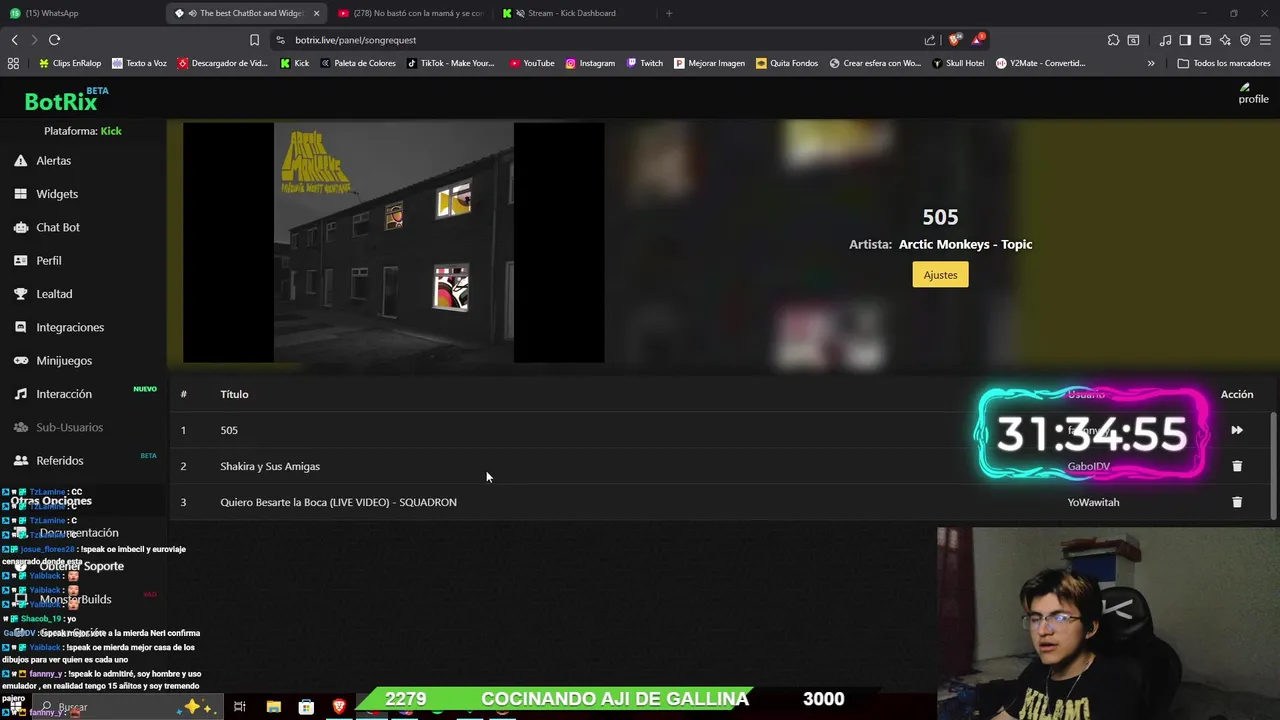The width and height of the screenshot is (1280, 720).
Task: Switch to the YouTube browser tab
Action: pos(410,13)
